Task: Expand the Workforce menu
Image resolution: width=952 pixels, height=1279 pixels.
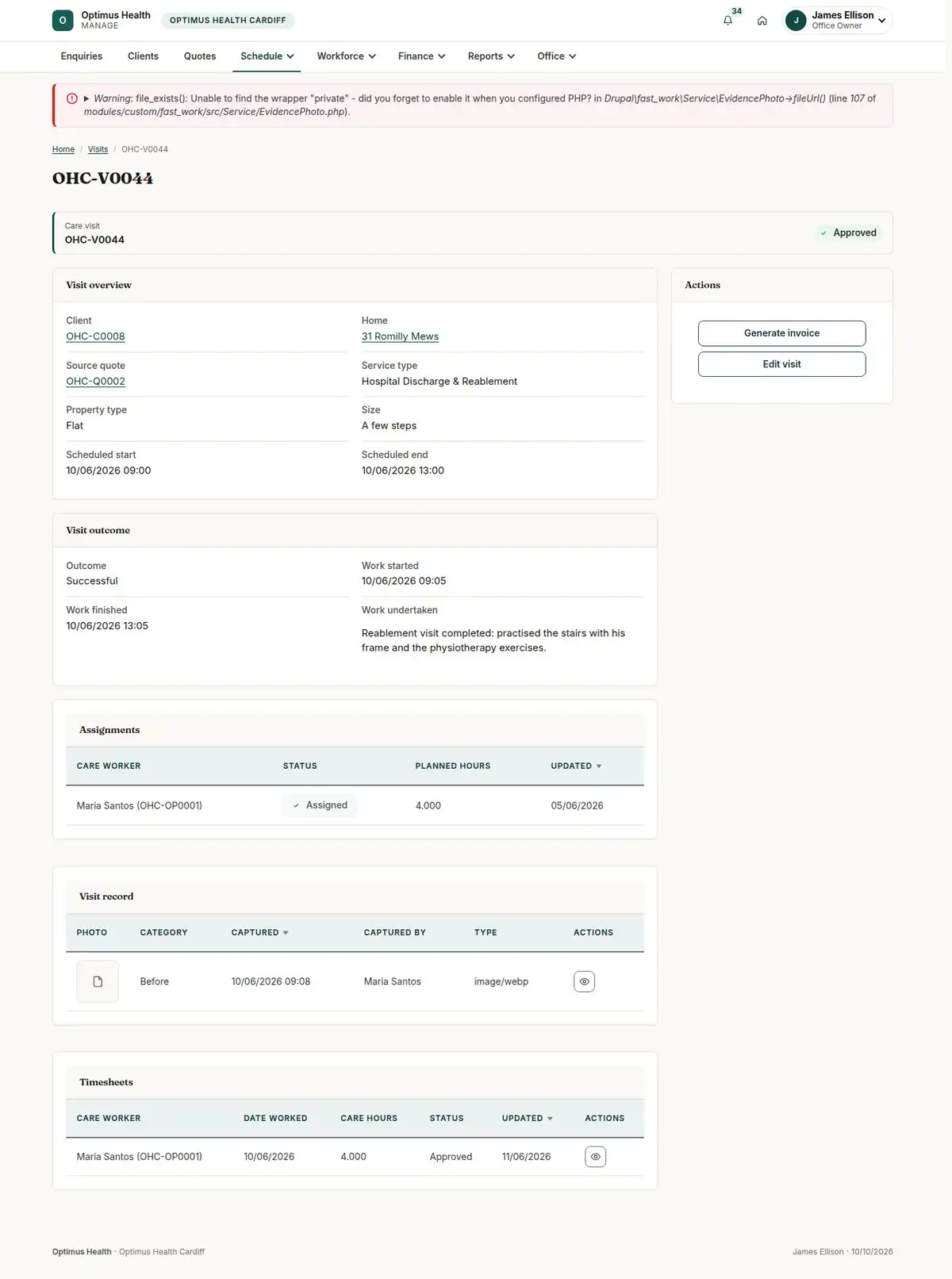Action: point(346,56)
